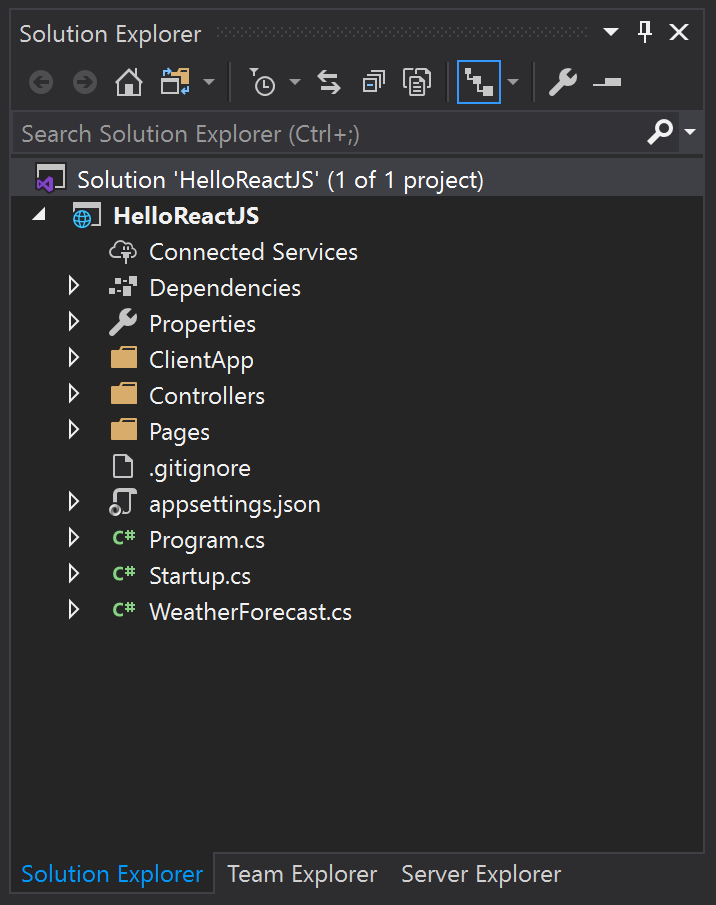Click Sync with Active Document arrows icon
The width and height of the screenshot is (716, 905).
point(329,82)
